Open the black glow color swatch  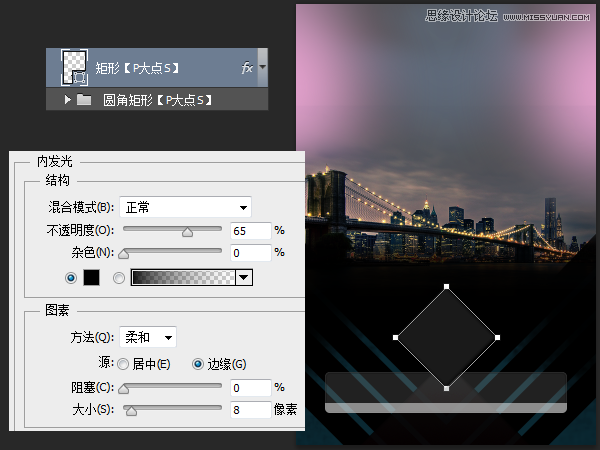(x=91, y=277)
